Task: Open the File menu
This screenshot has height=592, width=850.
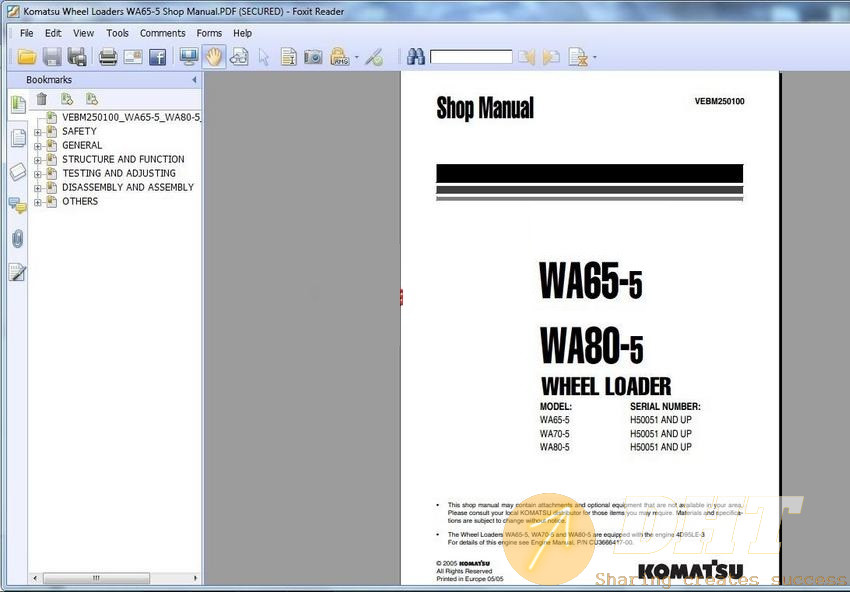Action: tap(27, 33)
